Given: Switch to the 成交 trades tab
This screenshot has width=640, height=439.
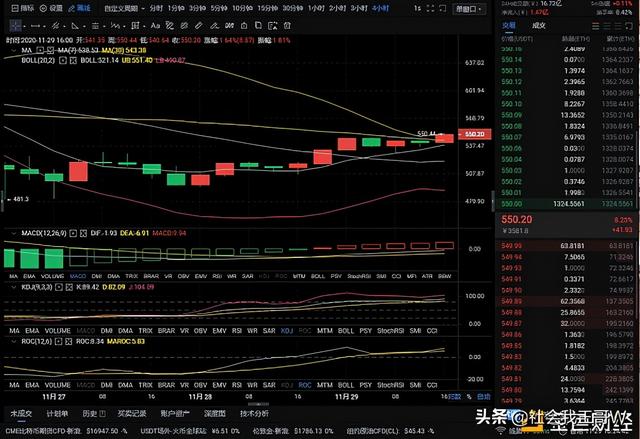Looking at the screenshot, I should click(539, 26).
